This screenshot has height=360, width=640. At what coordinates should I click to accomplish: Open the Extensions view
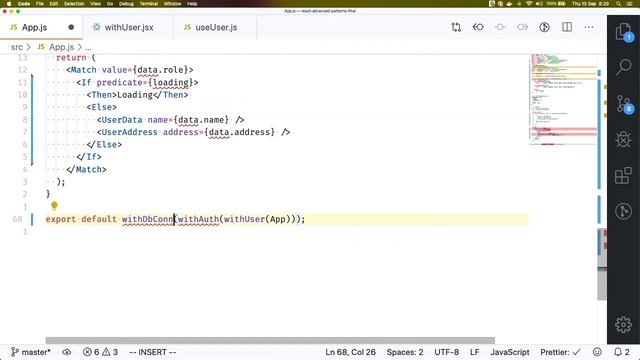click(x=623, y=176)
